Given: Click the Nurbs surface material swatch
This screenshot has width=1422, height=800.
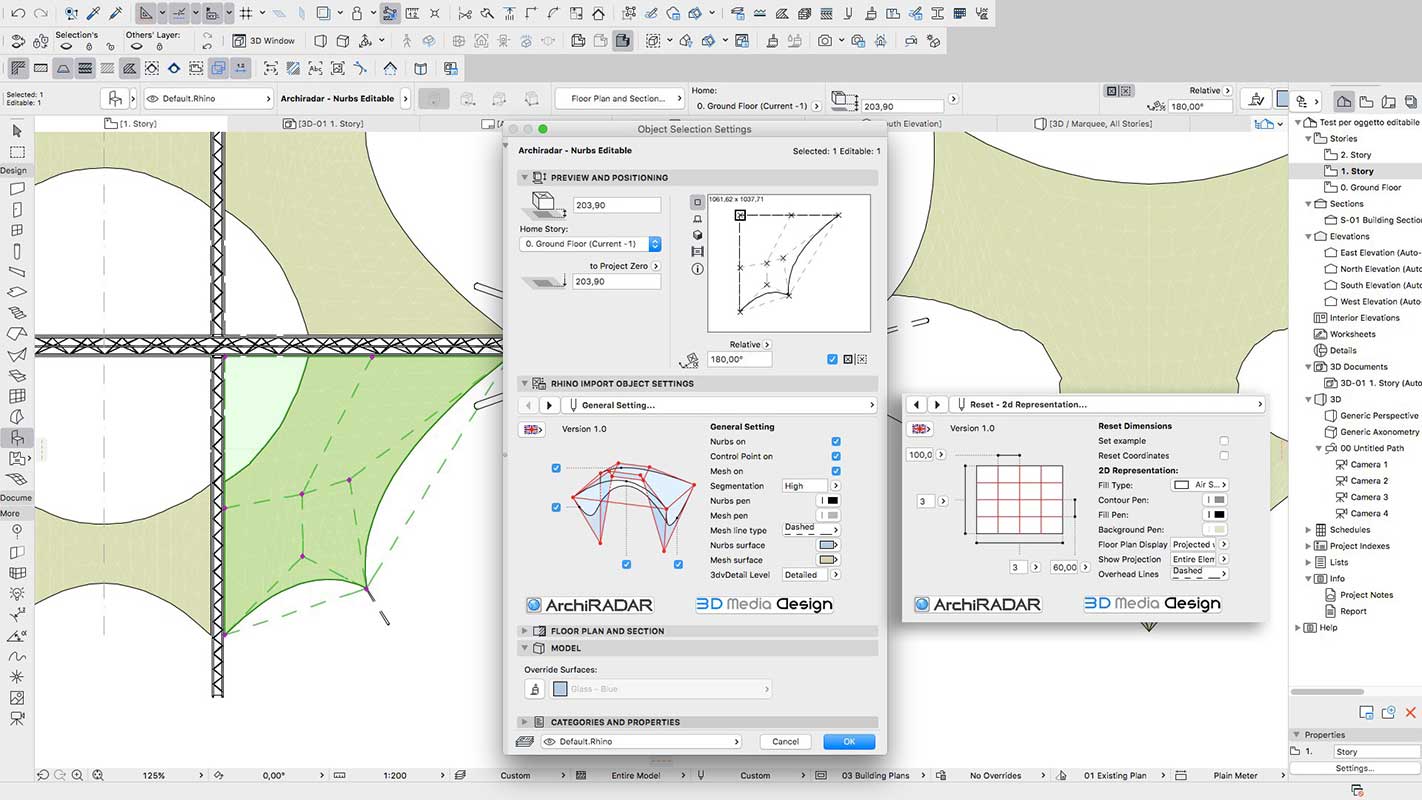Looking at the screenshot, I should pos(828,545).
